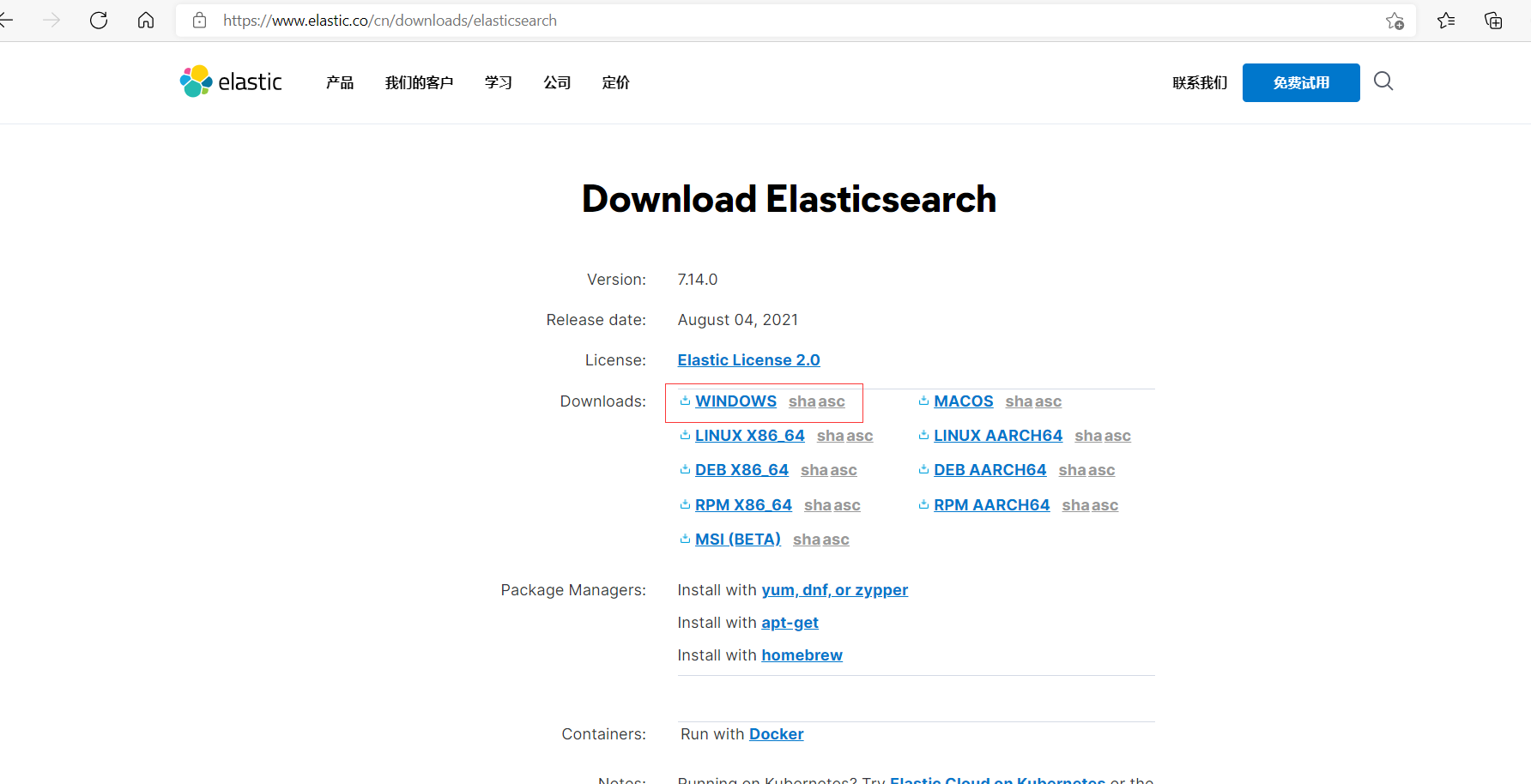This screenshot has height=784, width=1531.
Task: Open the Docker containers link
Action: [776, 734]
